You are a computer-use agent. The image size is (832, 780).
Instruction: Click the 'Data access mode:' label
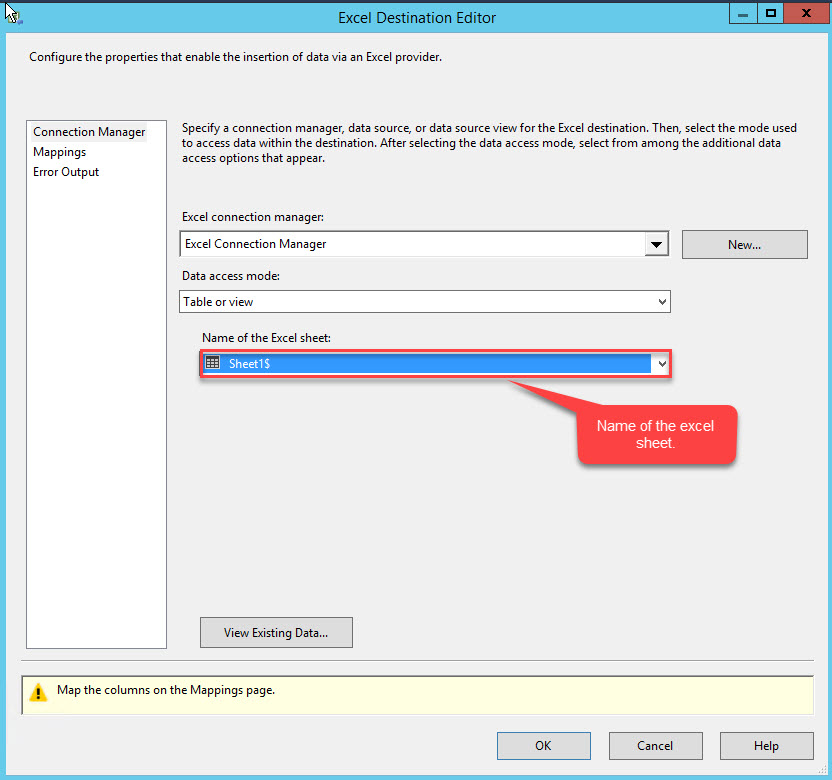click(230, 276)
